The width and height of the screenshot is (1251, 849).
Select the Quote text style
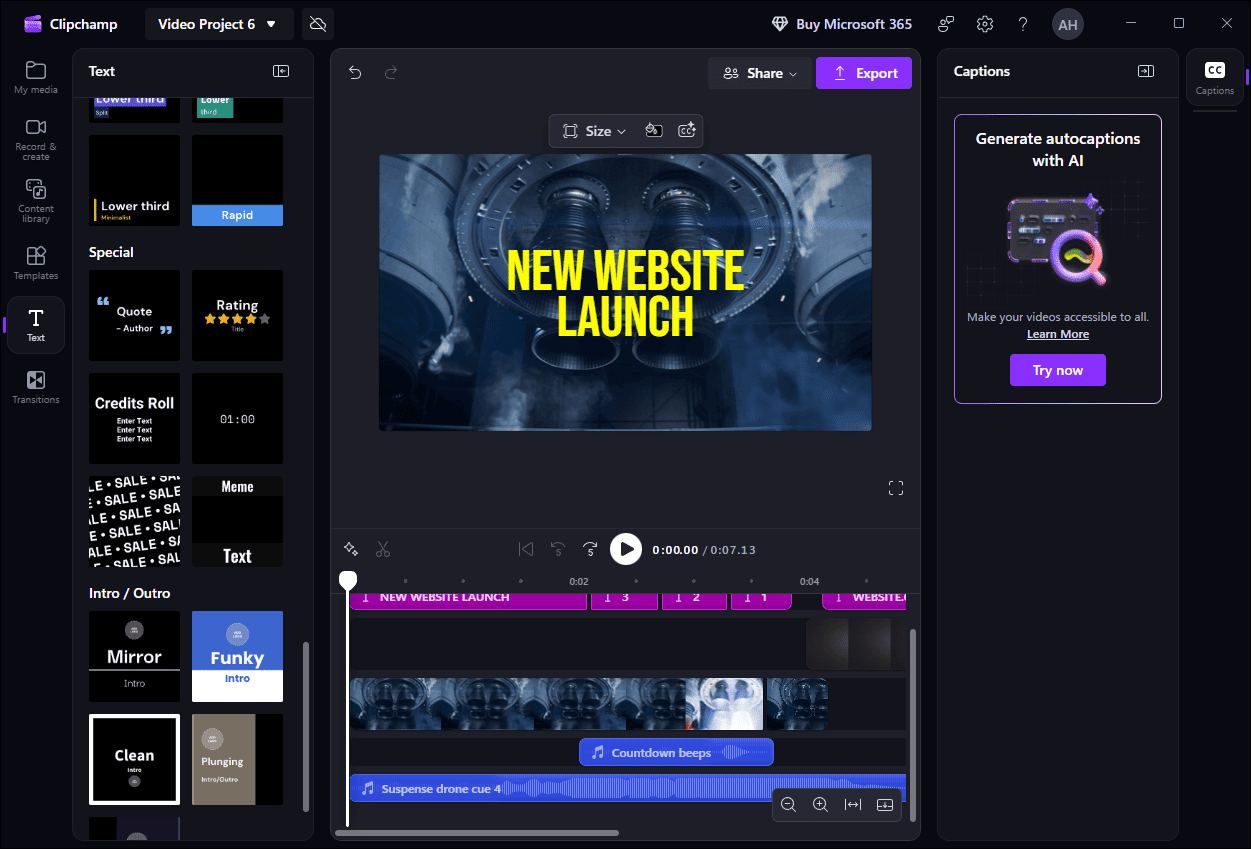[x=135, y=315]
